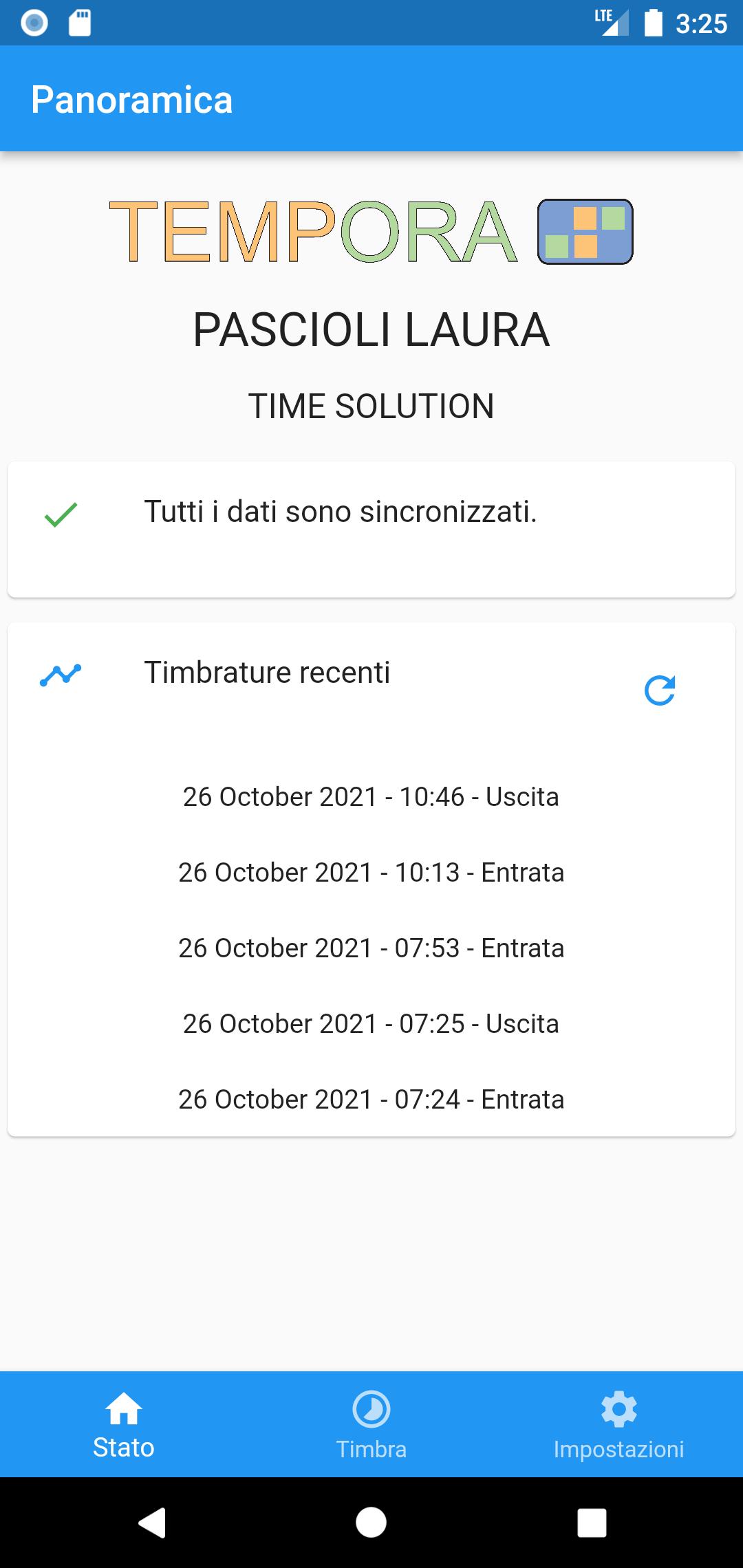Tap the Android back navigation button
The width and height of the screenshot is (743, 1568).
(152, 1523)
